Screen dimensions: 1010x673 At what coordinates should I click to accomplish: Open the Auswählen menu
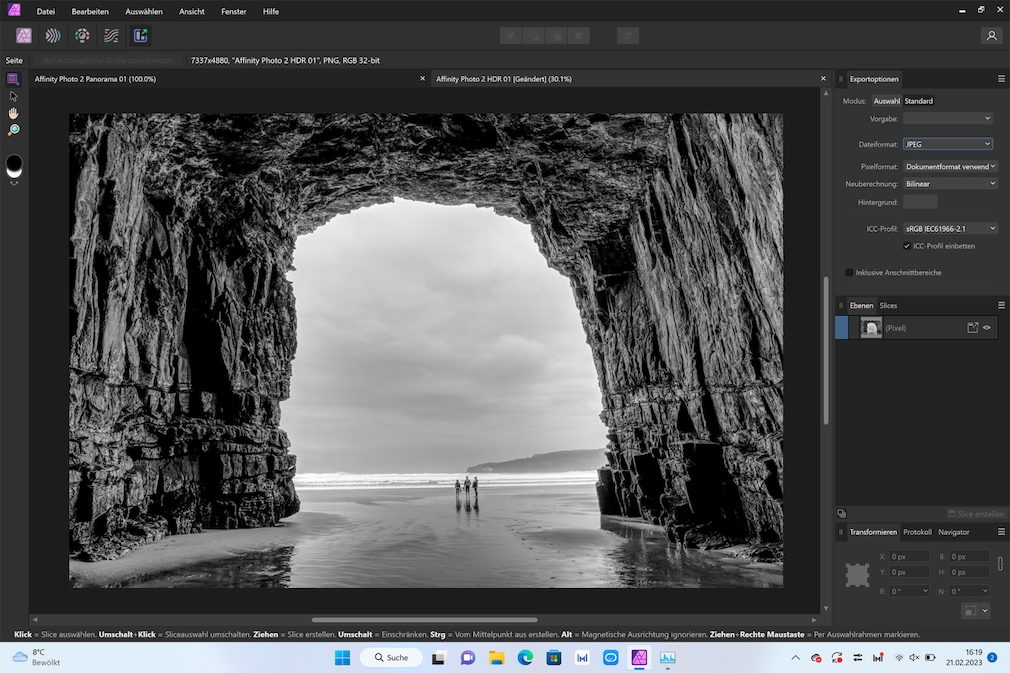(144, 12)
